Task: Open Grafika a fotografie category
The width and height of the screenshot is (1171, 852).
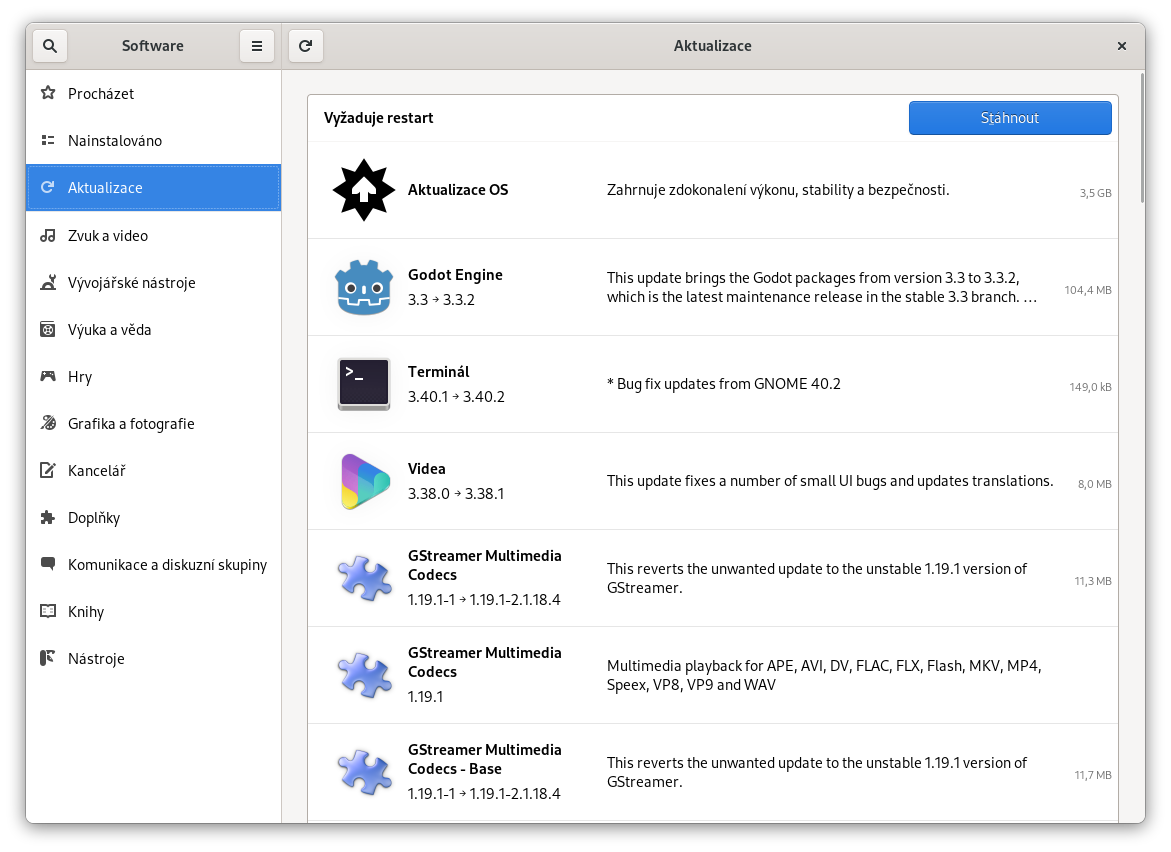Action: pyautogui.click(x=130, y=424)
